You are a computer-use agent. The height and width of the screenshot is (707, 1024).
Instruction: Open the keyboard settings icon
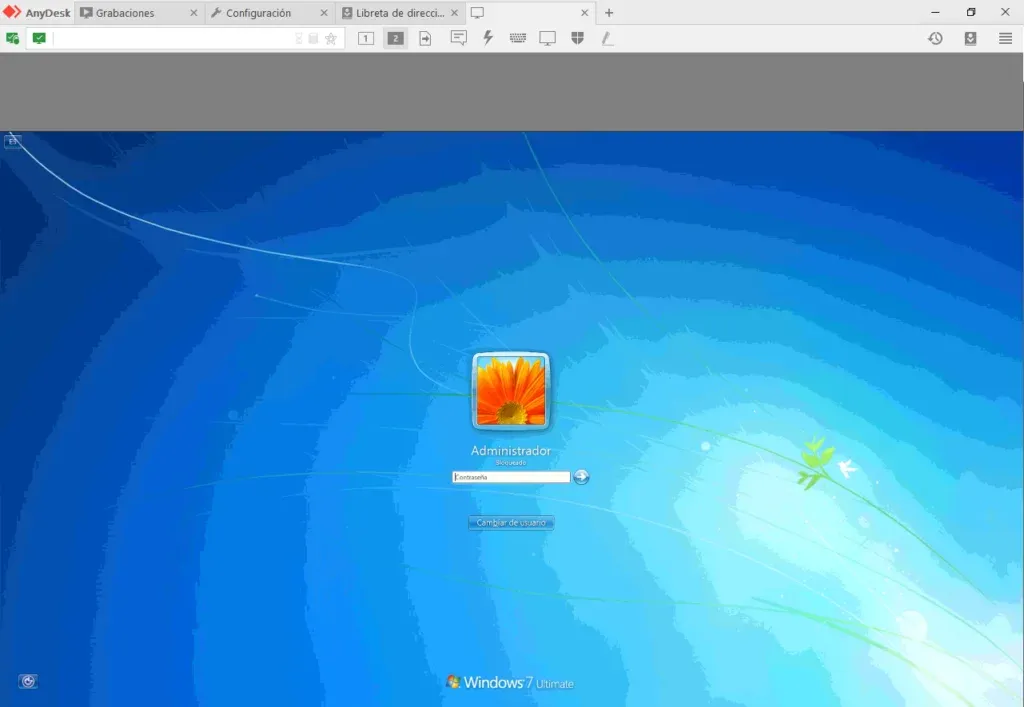(518, 39)
